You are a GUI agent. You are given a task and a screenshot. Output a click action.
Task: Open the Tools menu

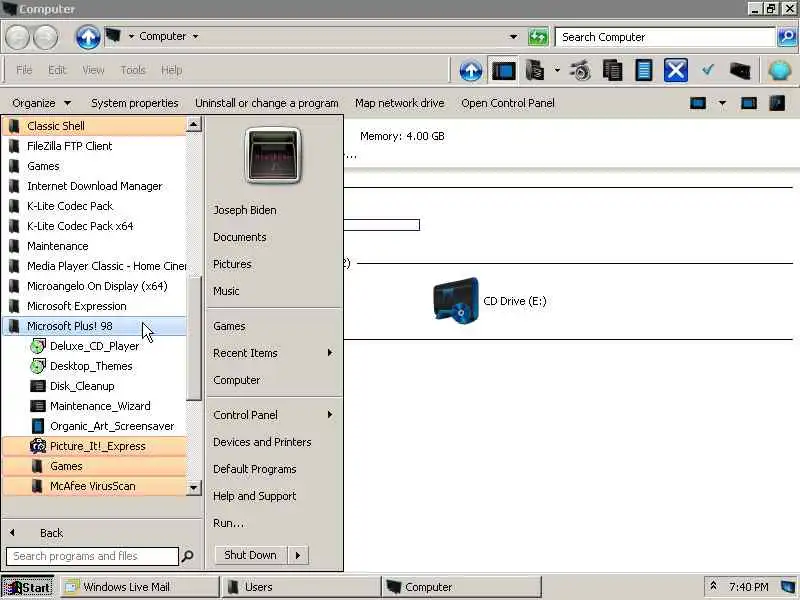click(133, 70)
